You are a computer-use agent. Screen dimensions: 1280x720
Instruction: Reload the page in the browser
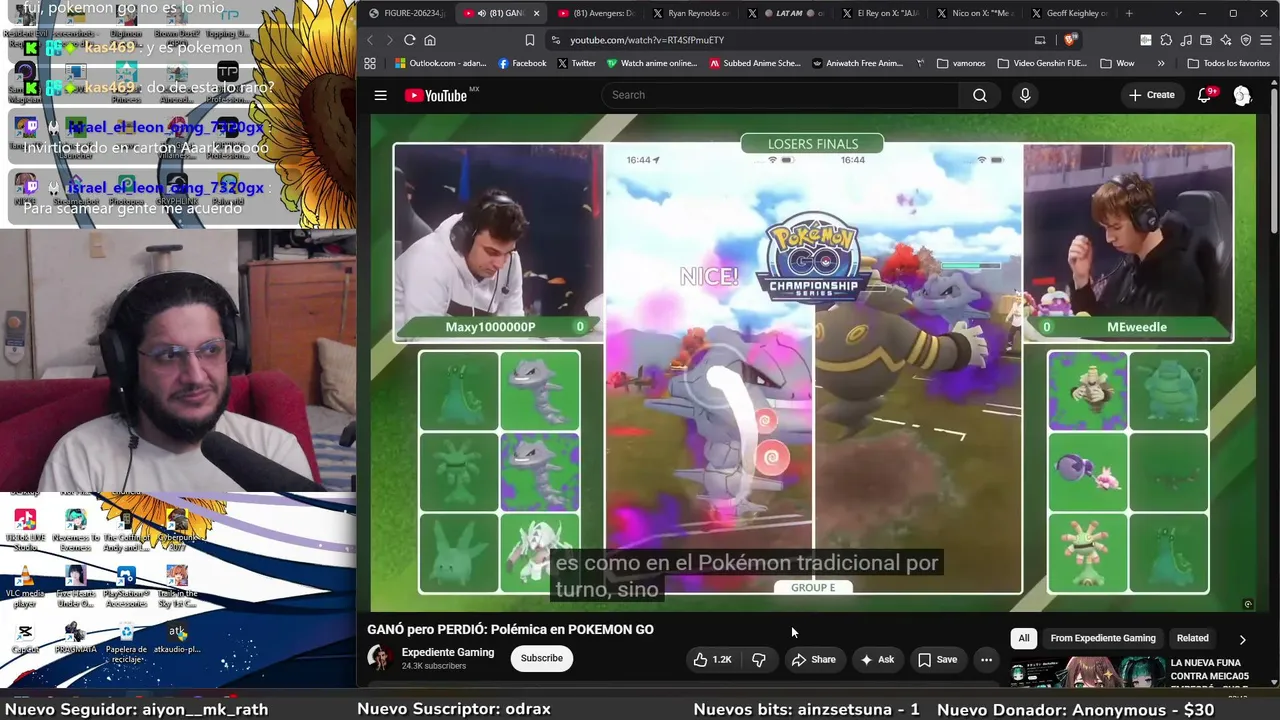[409, 40]
